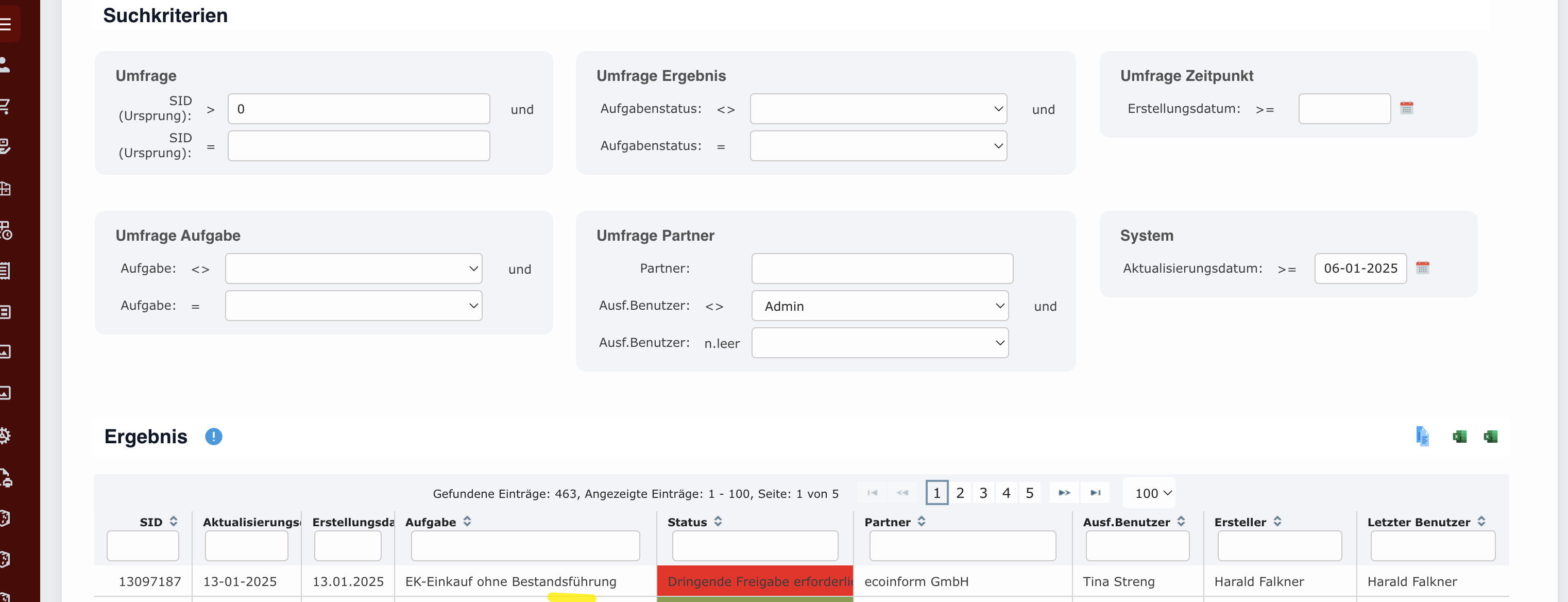1568x602 pixels.
Task: Open the Ausf.Benutzer dropdown showing Admin
Action: 879,306
